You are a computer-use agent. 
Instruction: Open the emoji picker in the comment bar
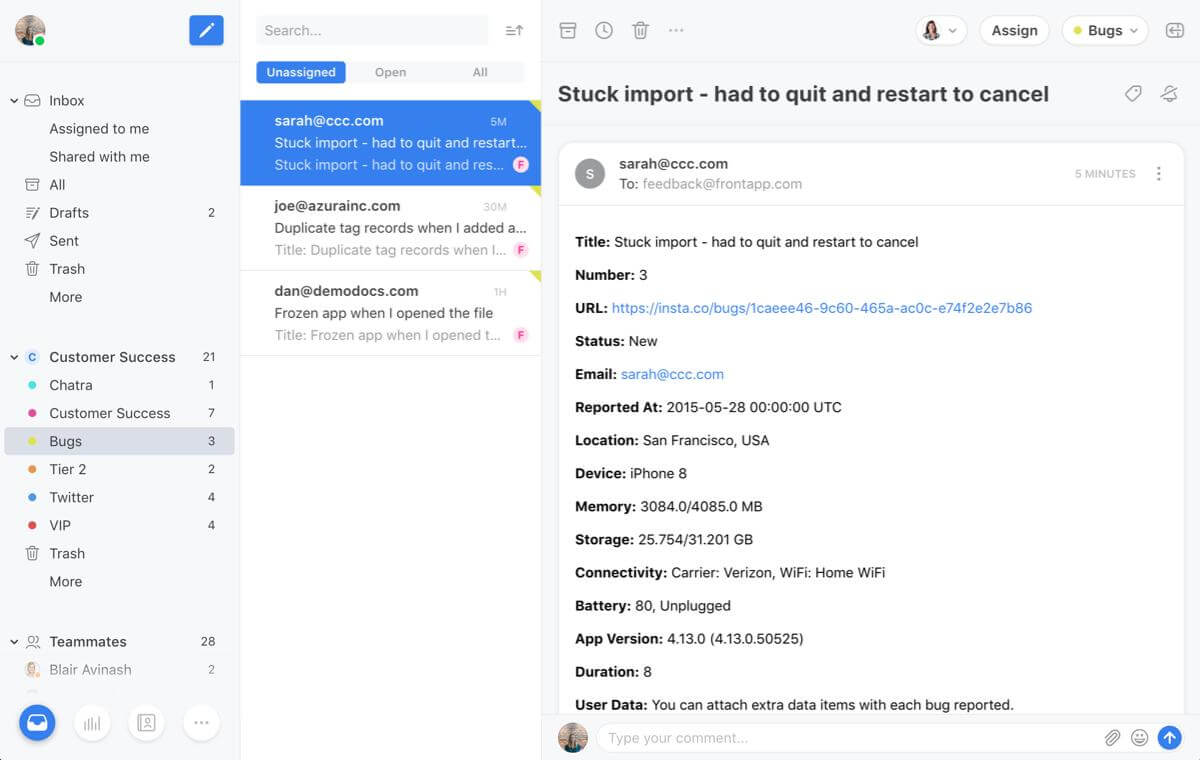click(1139, 738)
